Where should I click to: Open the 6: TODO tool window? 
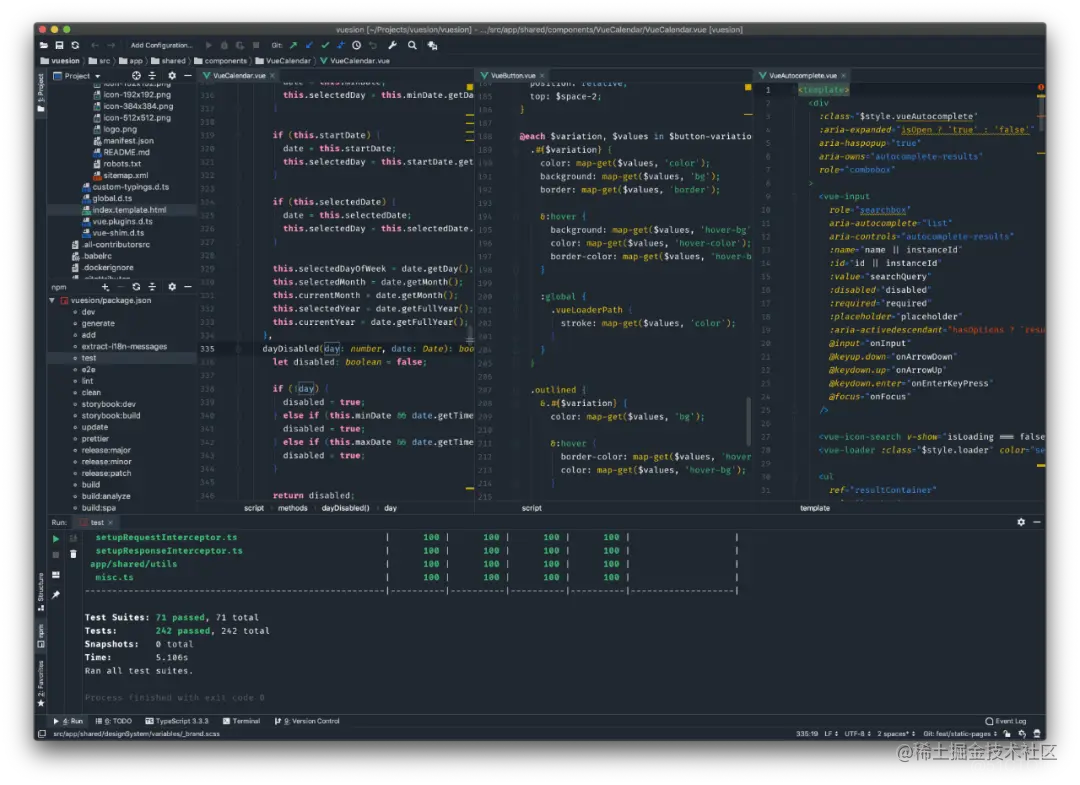114,722
